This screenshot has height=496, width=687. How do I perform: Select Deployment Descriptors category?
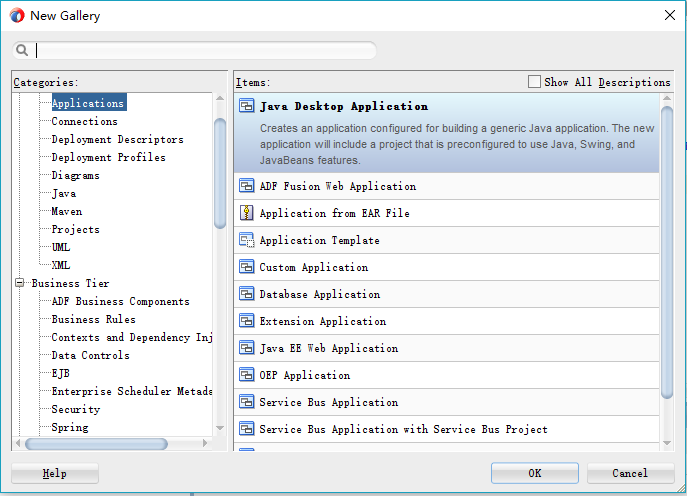click(117, 139)
